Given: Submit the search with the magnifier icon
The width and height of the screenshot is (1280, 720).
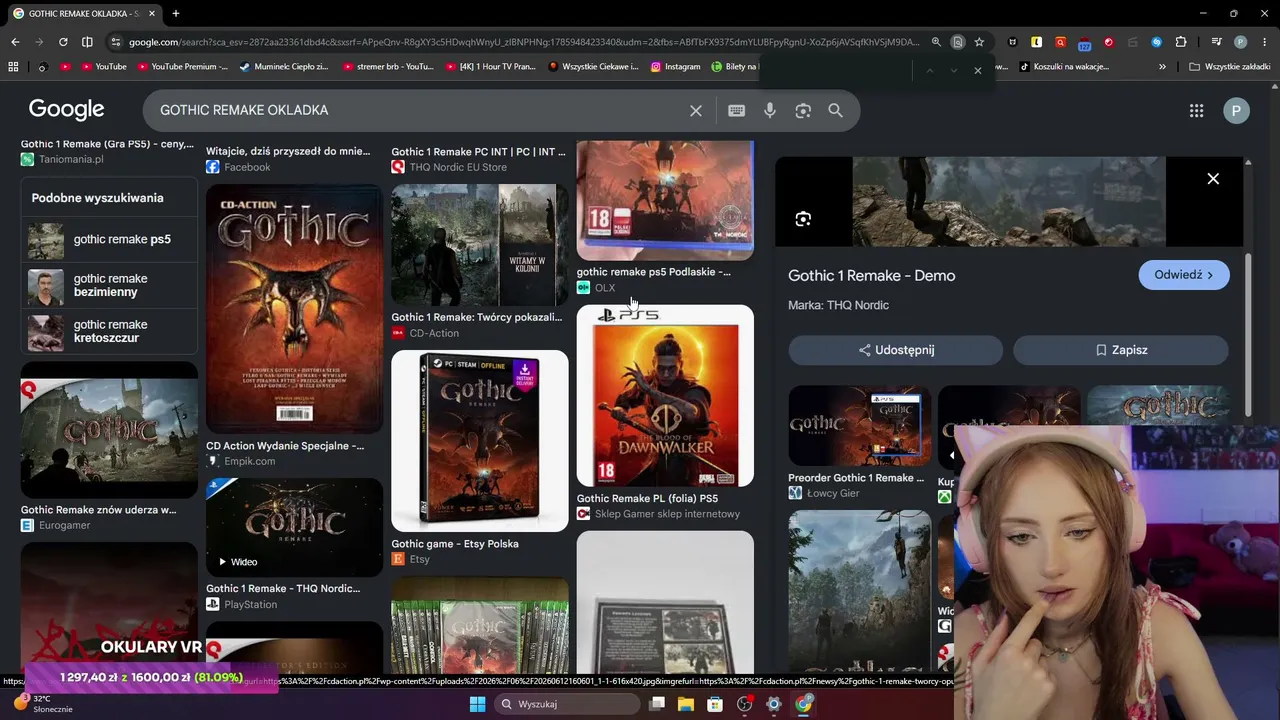Looking at the screenshot, I should (x=836, y=110).
